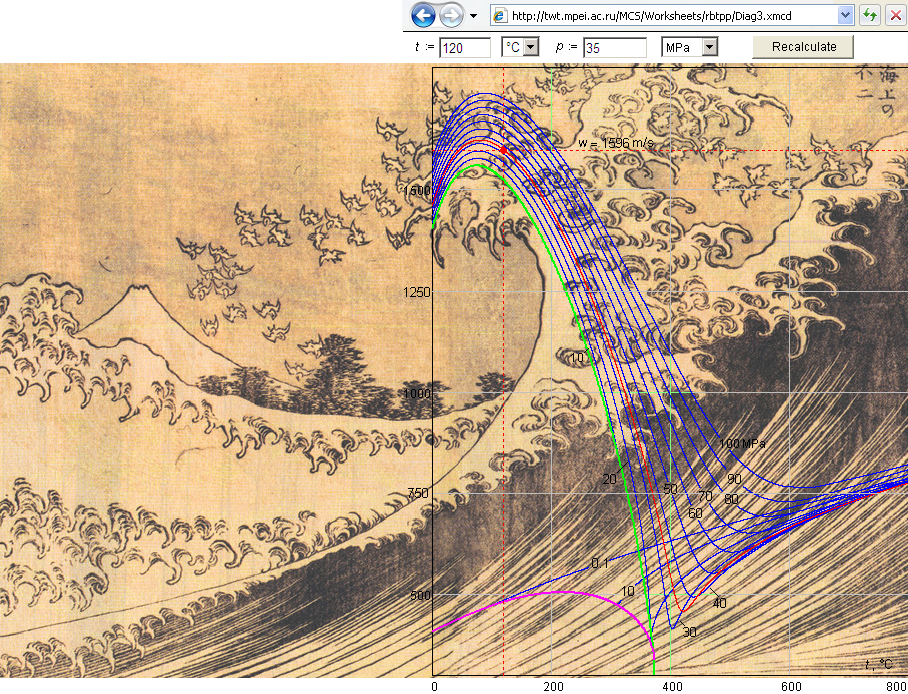
Task: Click the 1500 y-axis label
Action: 416,191
